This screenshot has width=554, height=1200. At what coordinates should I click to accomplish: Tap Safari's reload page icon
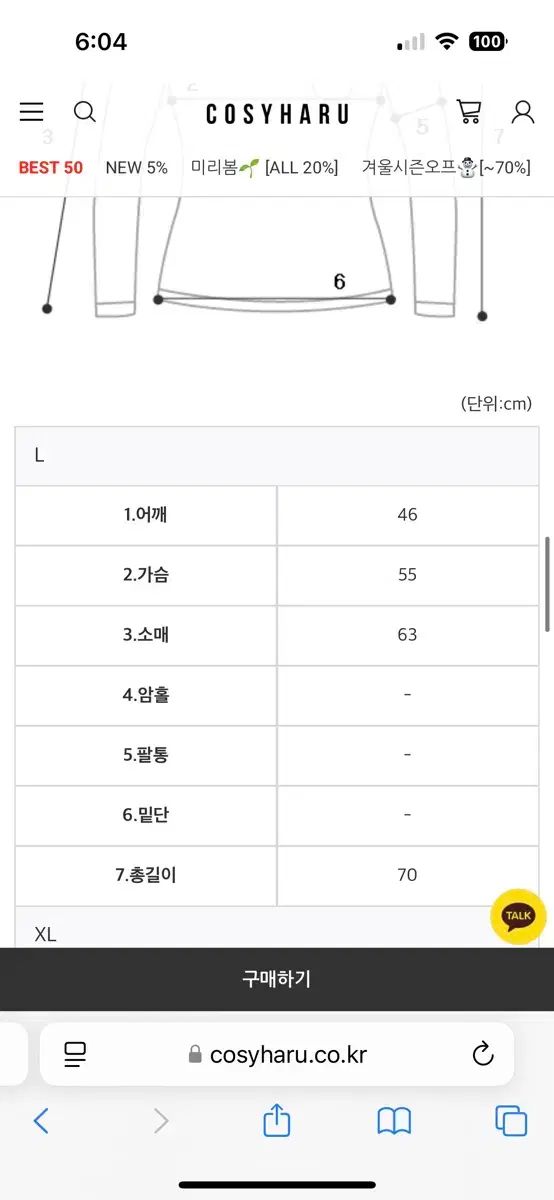pyautogui.click(x=482, y=1053)
